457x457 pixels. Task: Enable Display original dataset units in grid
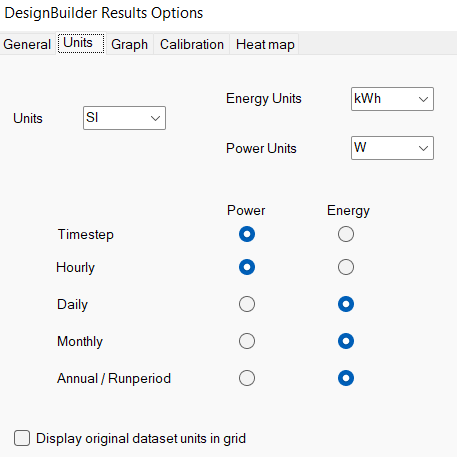(22, 438)
